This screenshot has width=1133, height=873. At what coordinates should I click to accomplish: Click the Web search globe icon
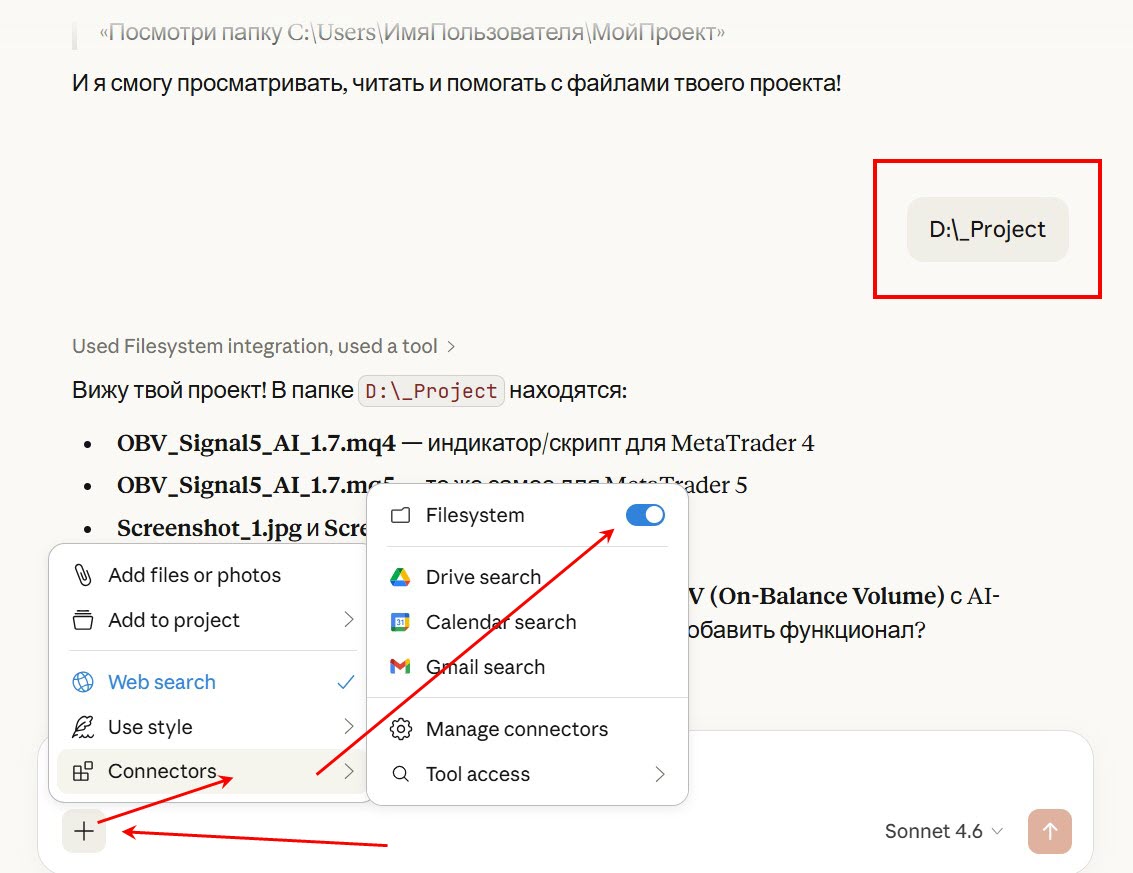[x=83, y=682]
